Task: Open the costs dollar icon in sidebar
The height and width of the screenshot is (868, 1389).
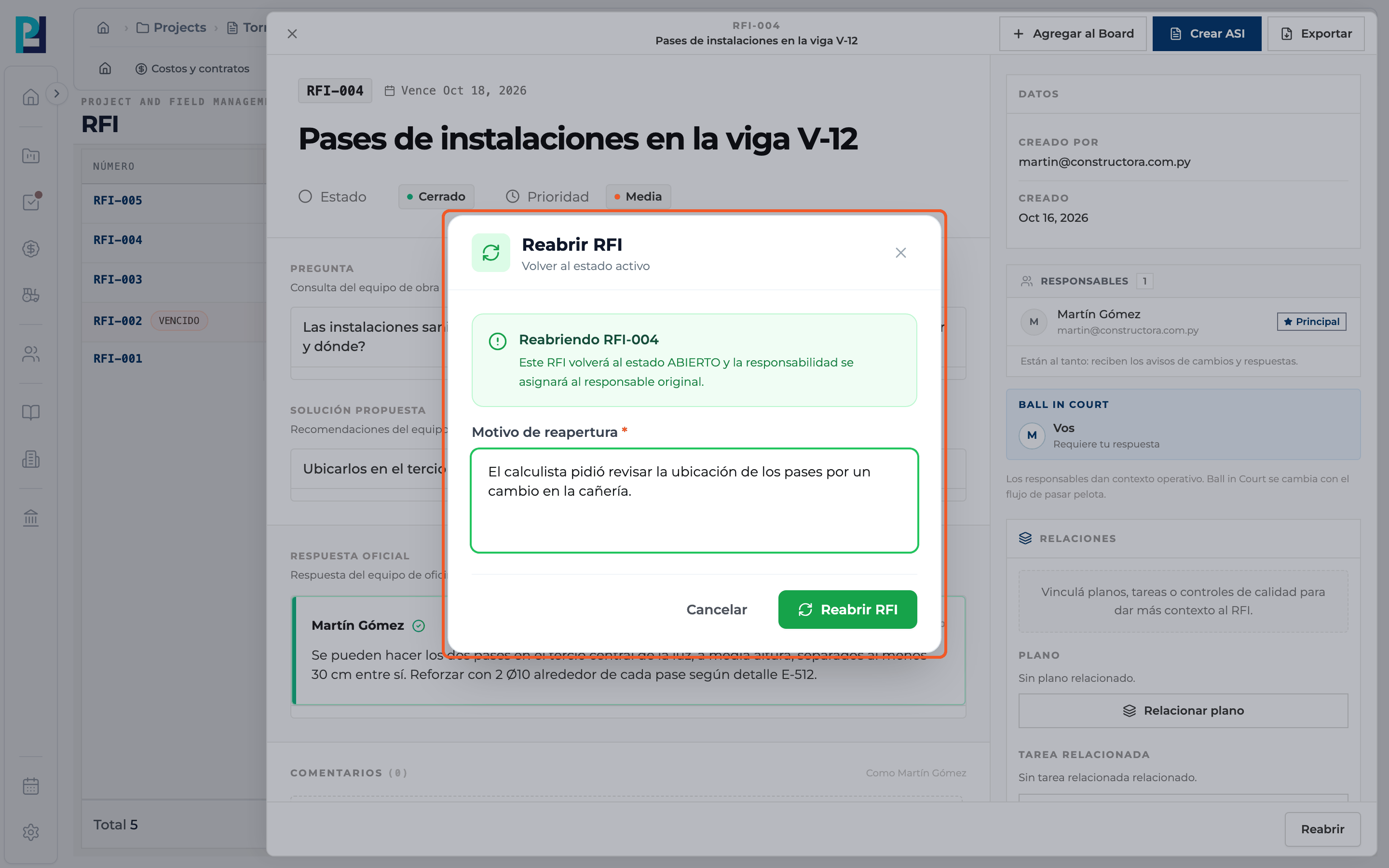Action: [31, 248]
